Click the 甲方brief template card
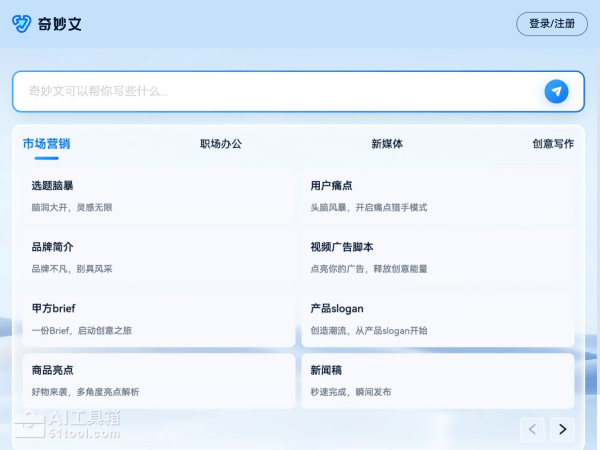This screenshot has width=600, height=450. point(159,319)
